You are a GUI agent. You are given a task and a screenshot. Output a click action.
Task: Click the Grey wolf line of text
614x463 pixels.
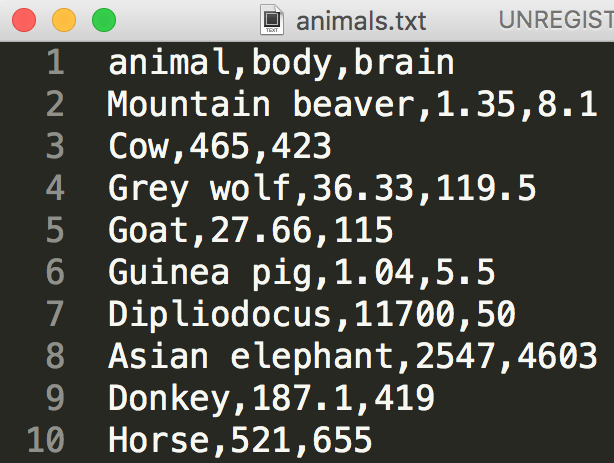(321, 188)
